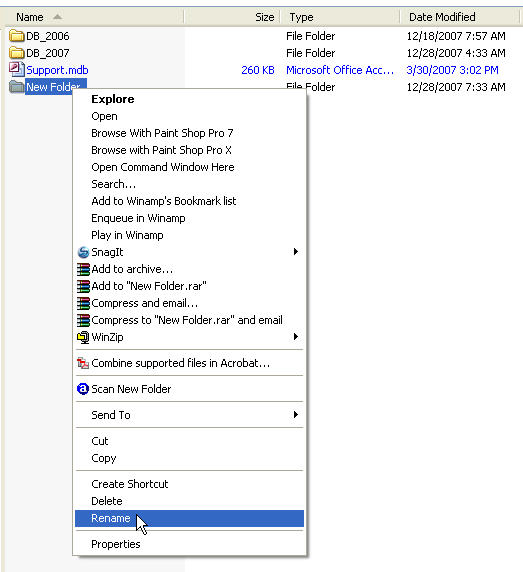523x572 pixels.
Task: Choose Search... from the context menu
Action: pyautogui.click(x=190, y=184)
